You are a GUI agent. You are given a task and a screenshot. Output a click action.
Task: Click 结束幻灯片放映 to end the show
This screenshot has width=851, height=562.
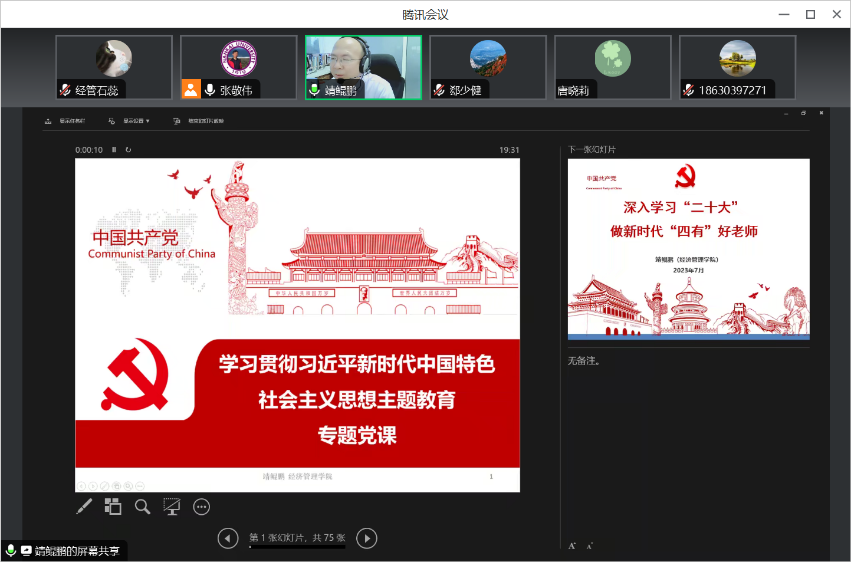pos(199,121)
